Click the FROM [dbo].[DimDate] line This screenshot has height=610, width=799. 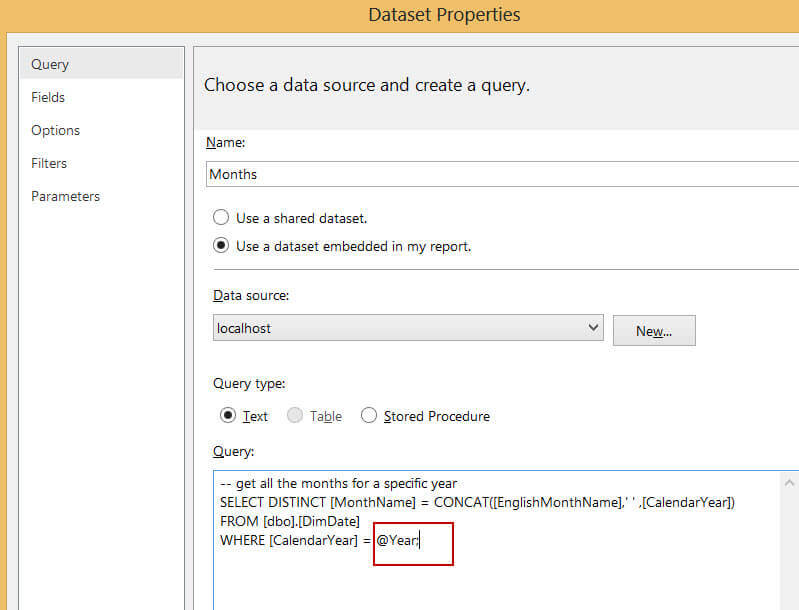(289, 522)
